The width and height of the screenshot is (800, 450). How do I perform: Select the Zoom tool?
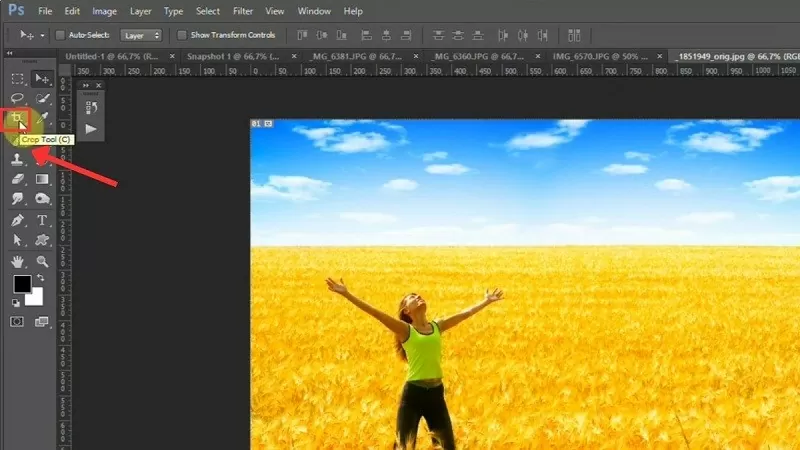[x=42, y=261]
